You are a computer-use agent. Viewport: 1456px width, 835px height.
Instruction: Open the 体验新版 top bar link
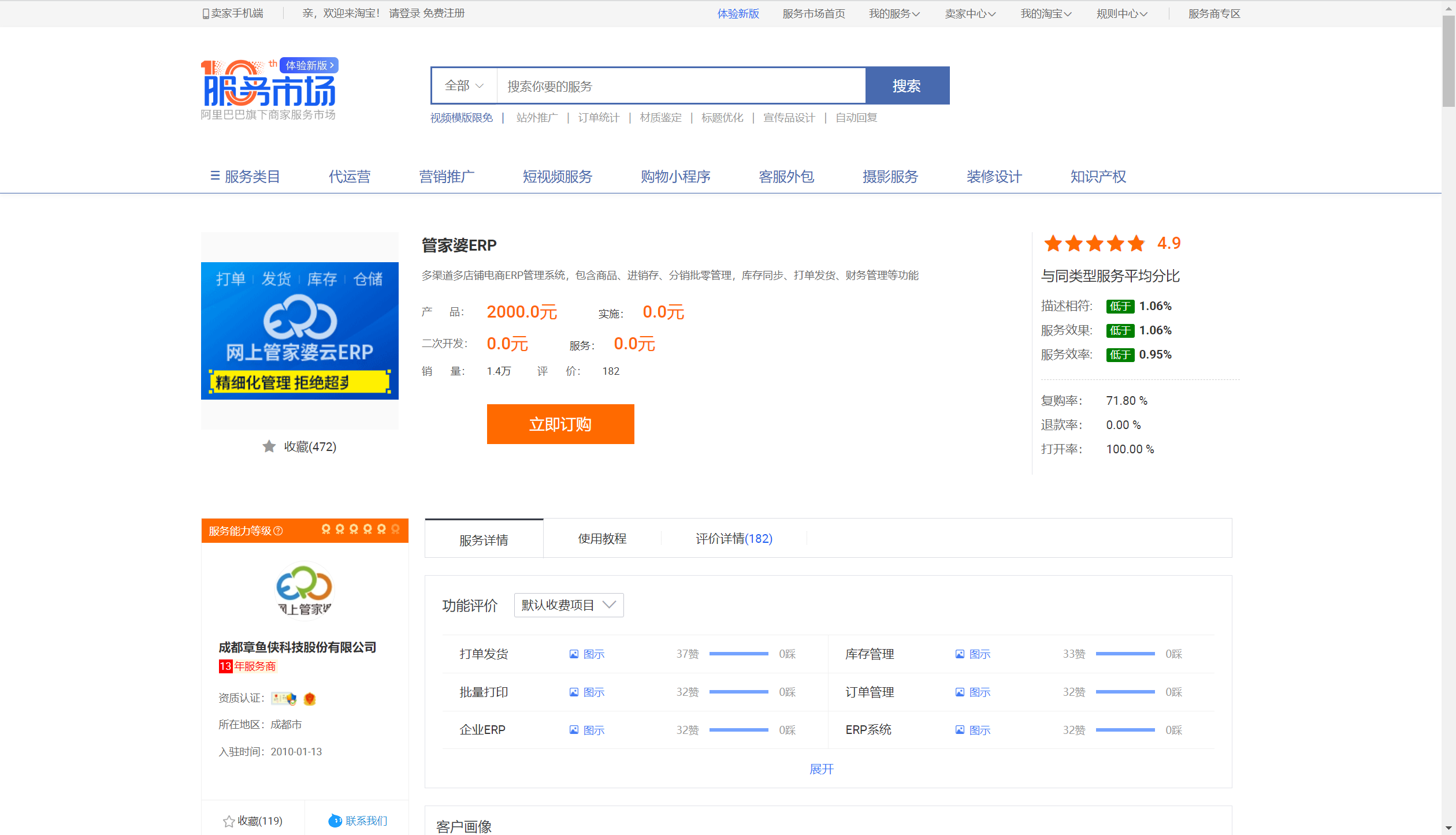pyautogui.click(x=738, y=14)
